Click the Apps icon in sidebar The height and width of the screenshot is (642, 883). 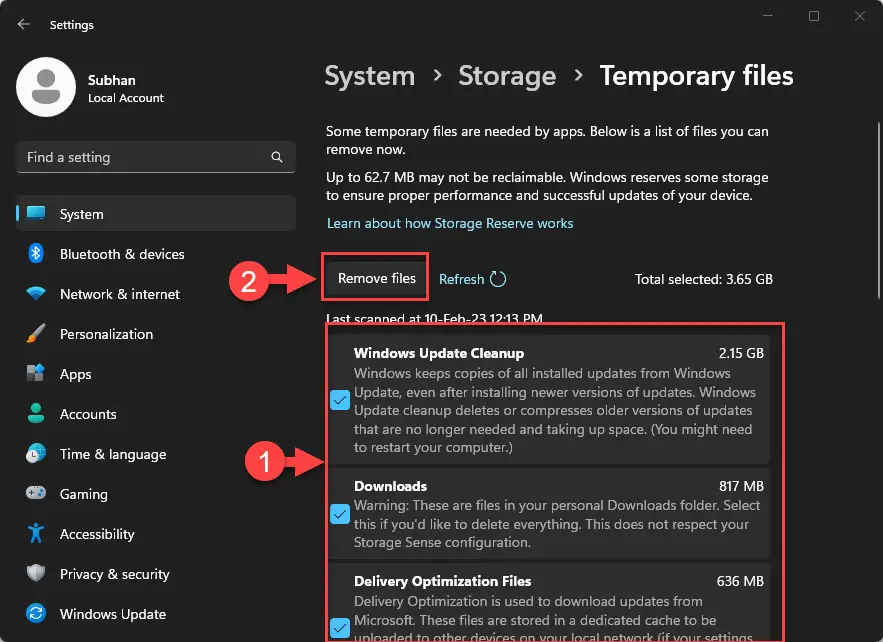(x=36, y=373)
